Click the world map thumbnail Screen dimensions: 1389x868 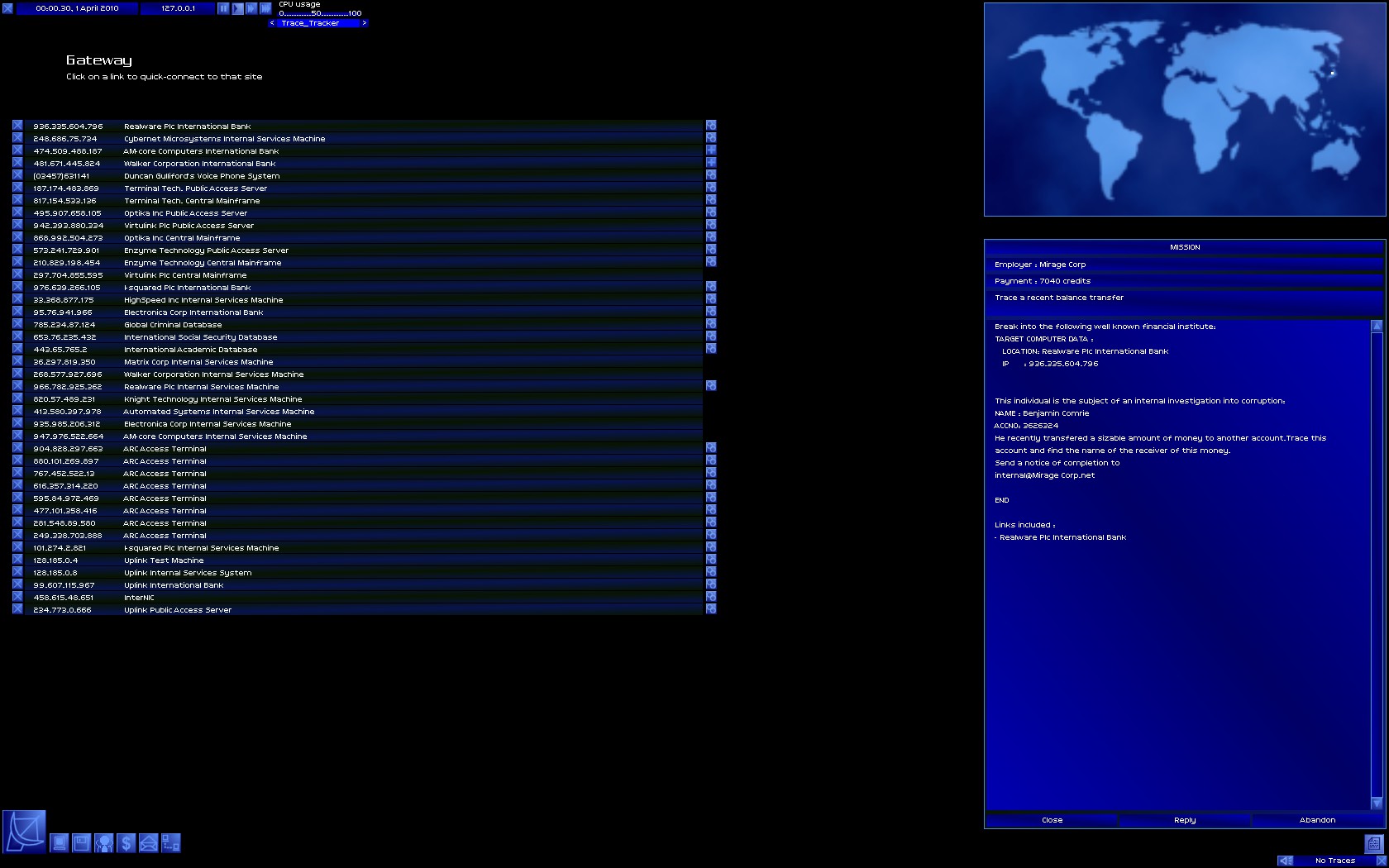(1184, 109)
